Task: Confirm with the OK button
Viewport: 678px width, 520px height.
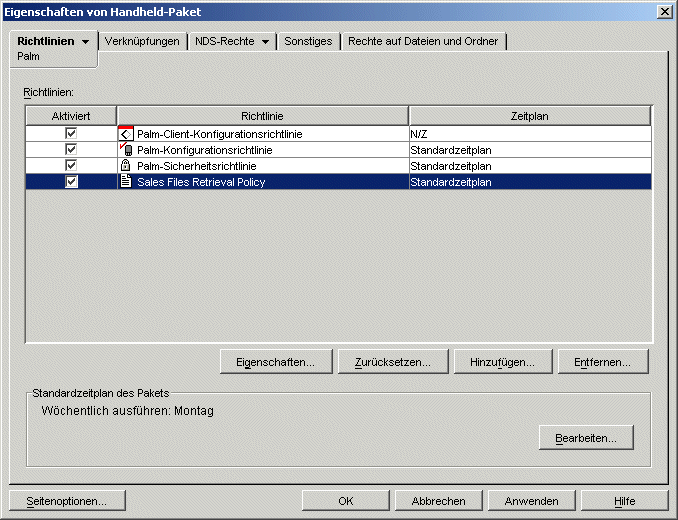Action: point(345,501)
